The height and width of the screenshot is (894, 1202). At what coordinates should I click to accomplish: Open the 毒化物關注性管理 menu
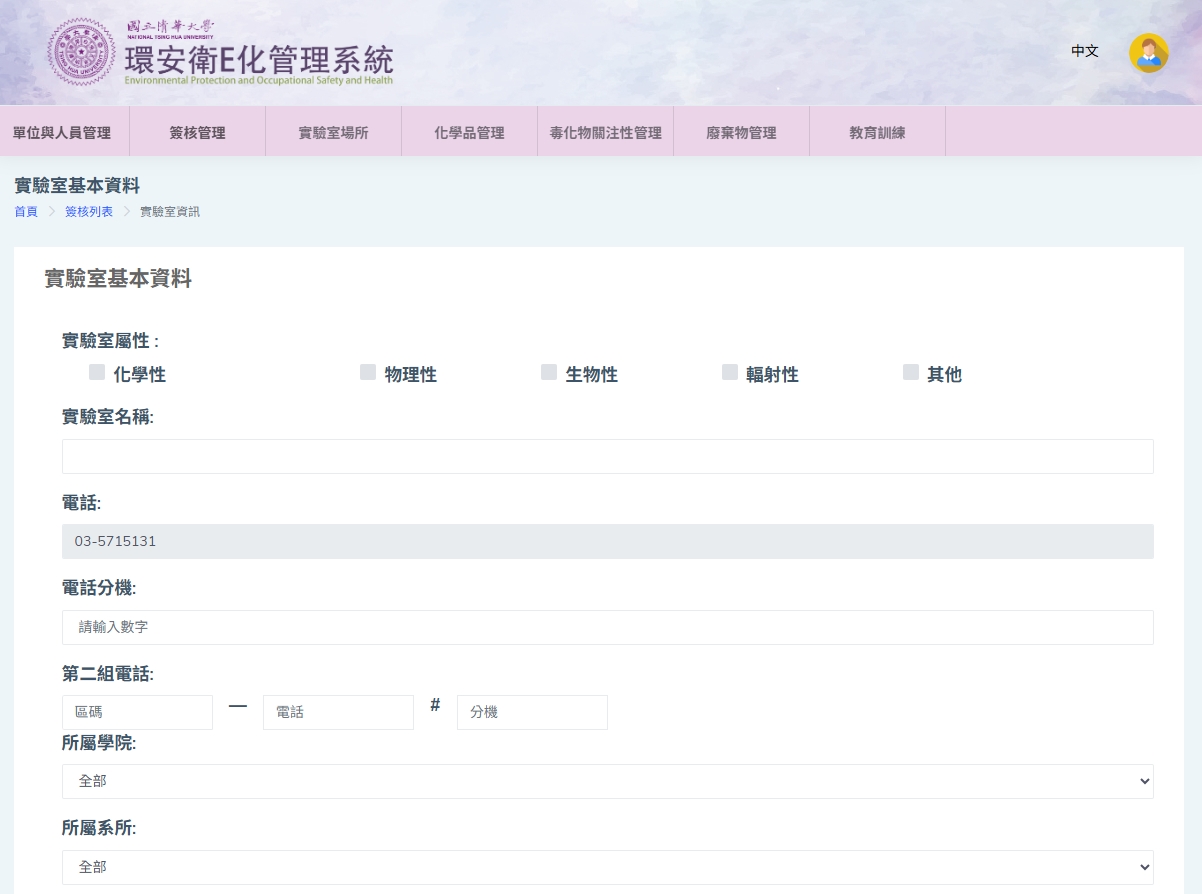tap(605, 133)
